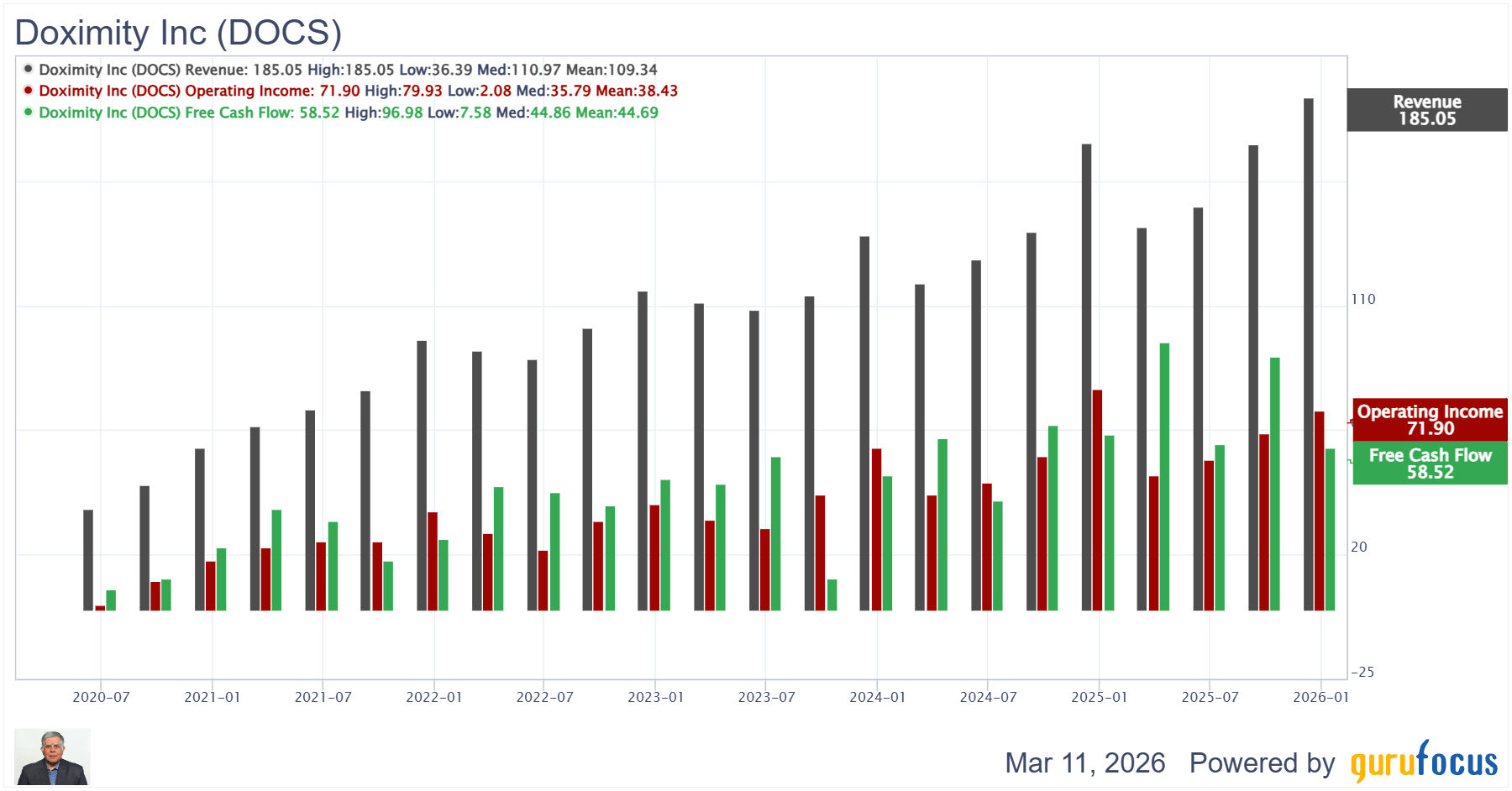Select the "Powered by" text
The height and width of the screenshot is (791, 1512).
tap(1262, 762)
